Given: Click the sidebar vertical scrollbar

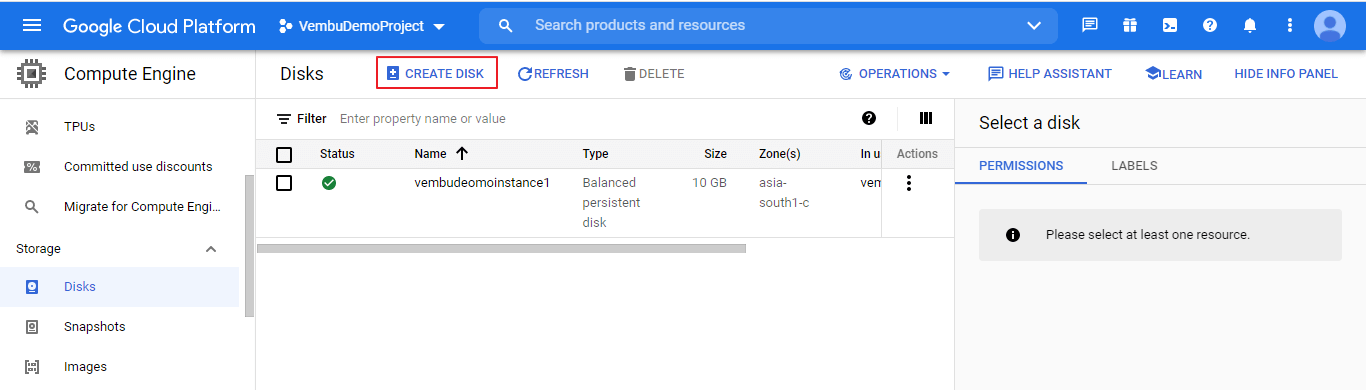Looking at the screenshot, I should pos(249,245).
